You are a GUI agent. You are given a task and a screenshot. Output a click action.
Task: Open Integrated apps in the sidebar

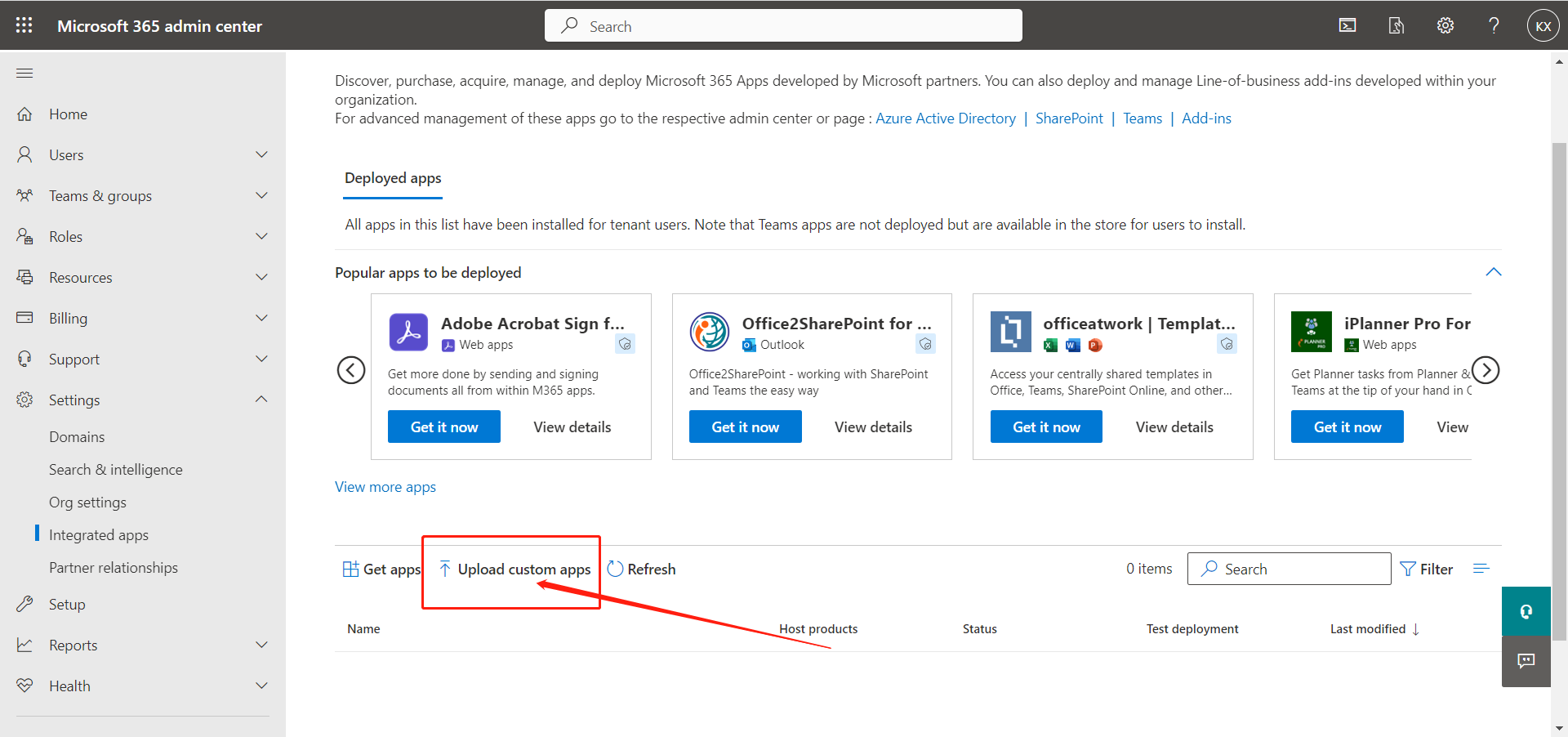pyautogui.click(x=99, y=535)
